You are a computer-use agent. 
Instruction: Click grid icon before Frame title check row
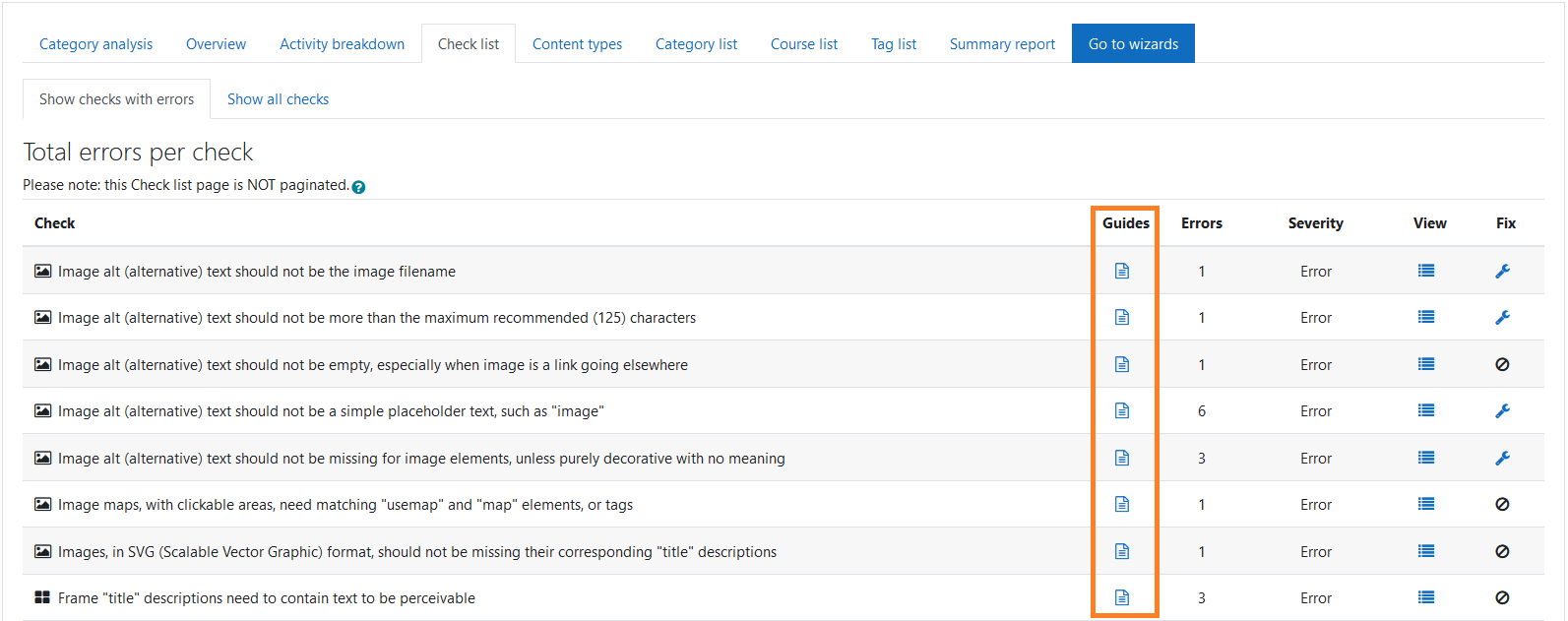[42, 597]
